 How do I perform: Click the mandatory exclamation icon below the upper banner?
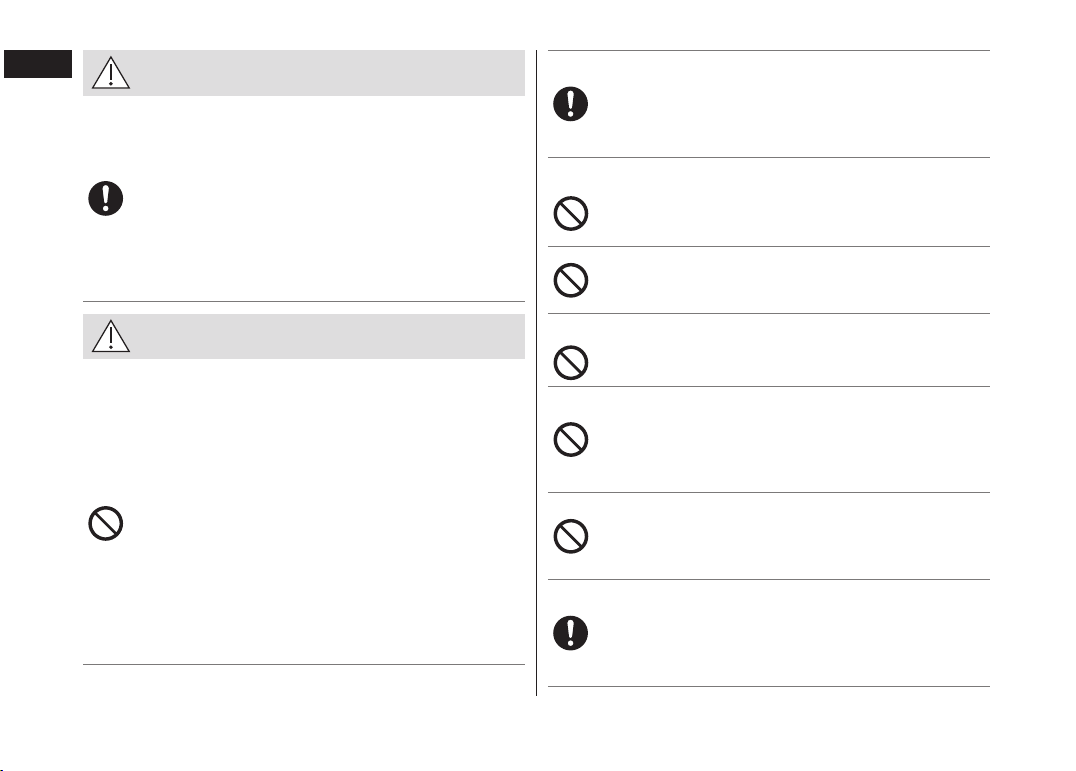click(106, 199)
